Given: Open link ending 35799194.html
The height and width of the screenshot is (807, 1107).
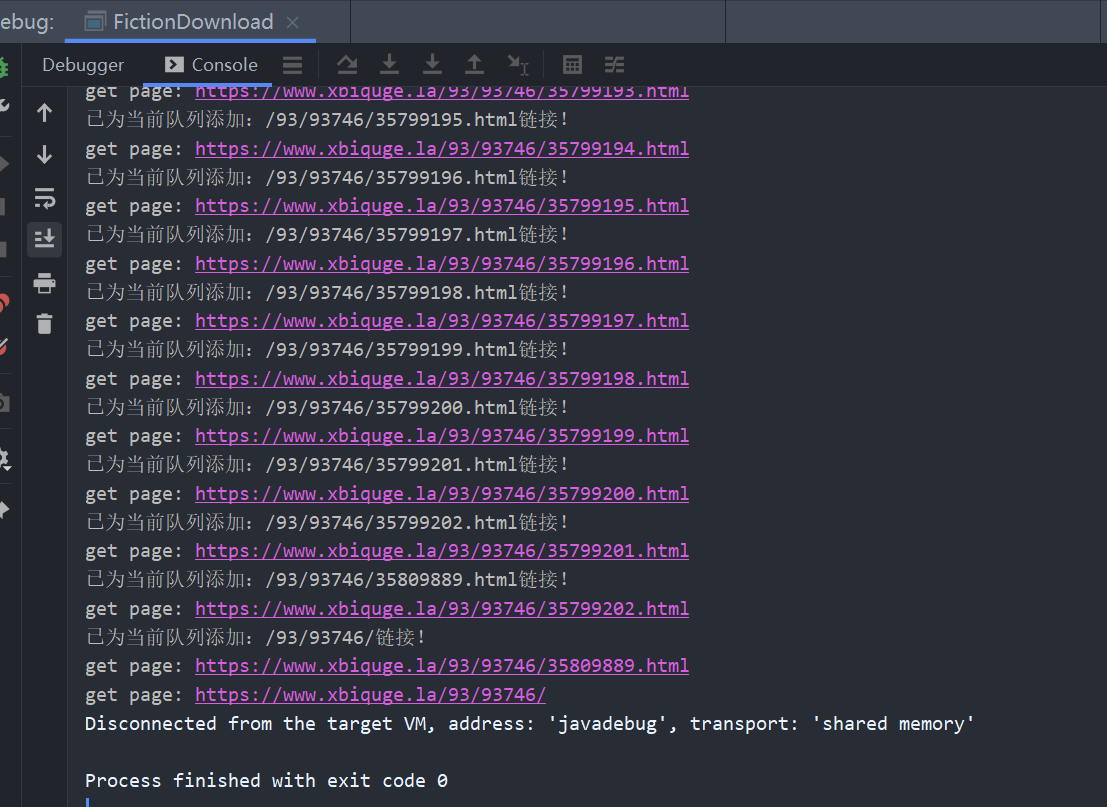Looking at the screenshot, I should click(442, 149).
